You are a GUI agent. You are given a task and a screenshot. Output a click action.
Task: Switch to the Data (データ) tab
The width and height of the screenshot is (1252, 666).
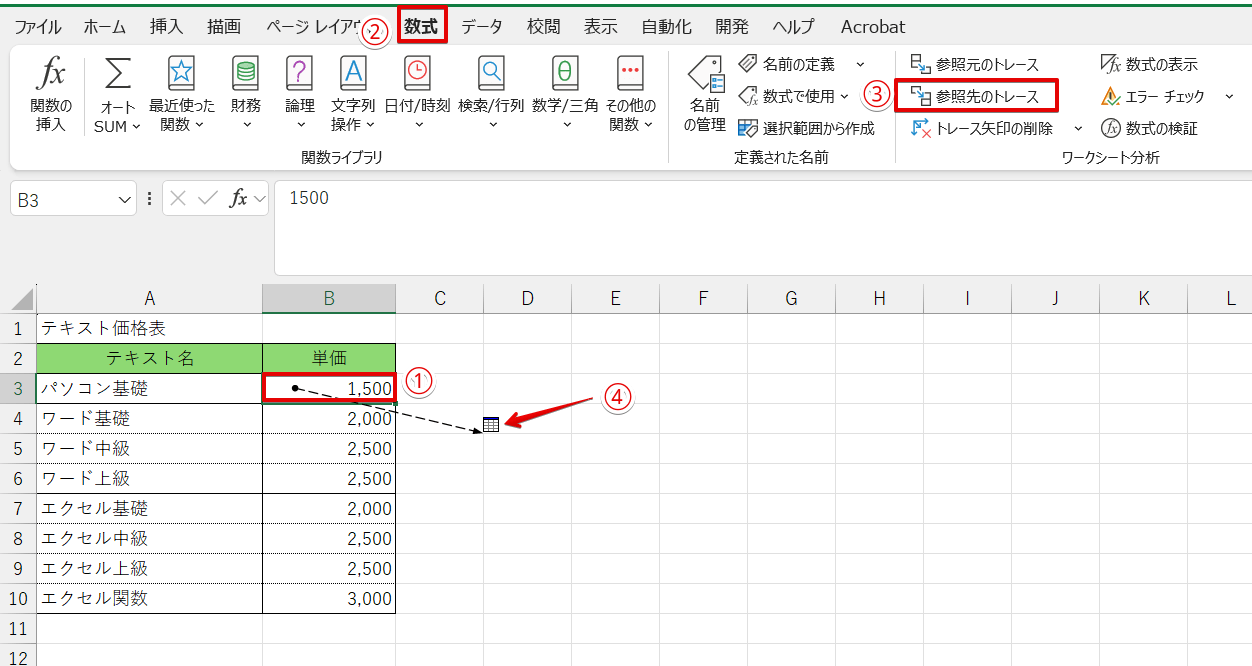click(x=482, y=27)
